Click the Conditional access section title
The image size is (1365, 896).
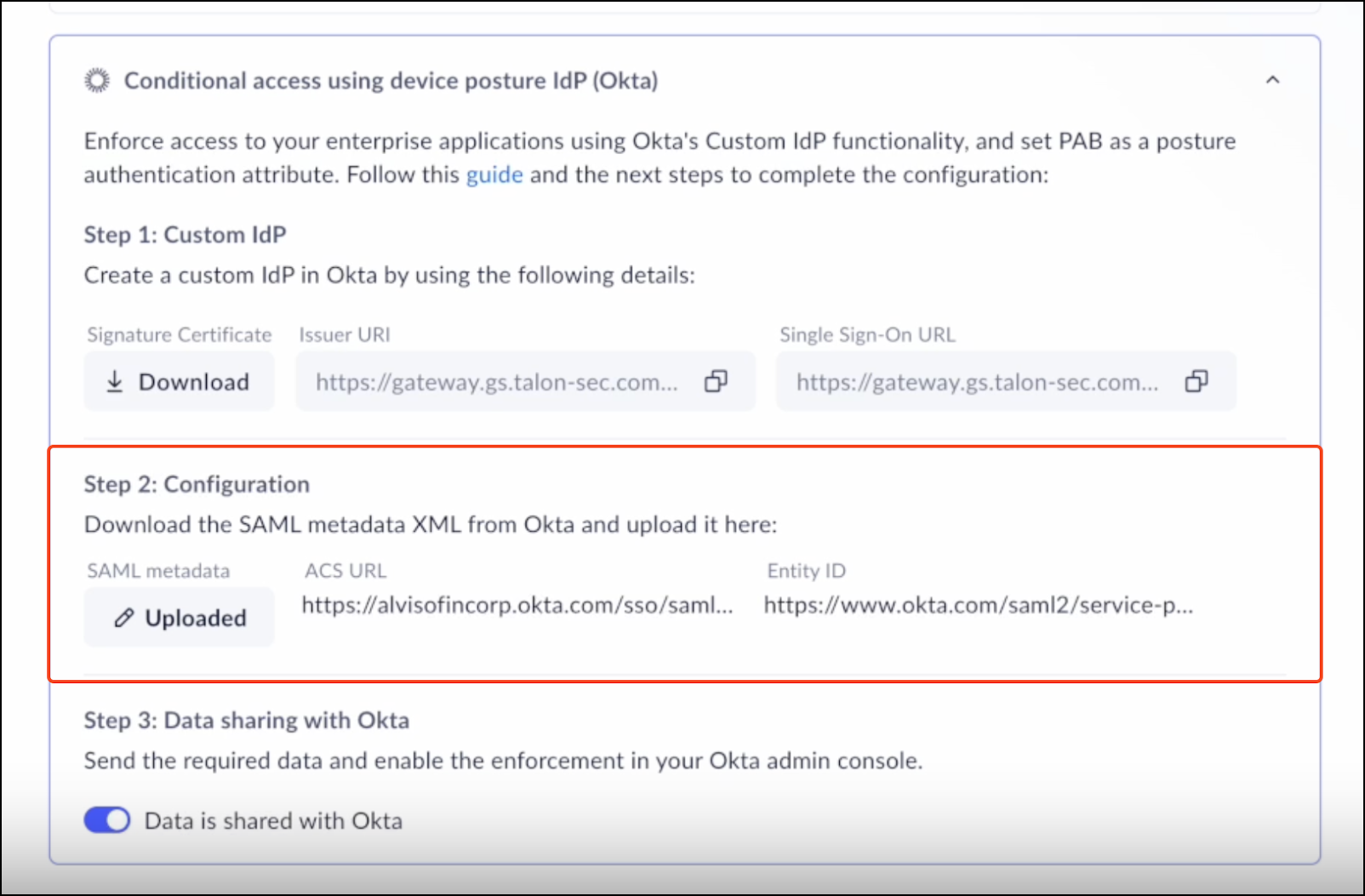(391, 81)
